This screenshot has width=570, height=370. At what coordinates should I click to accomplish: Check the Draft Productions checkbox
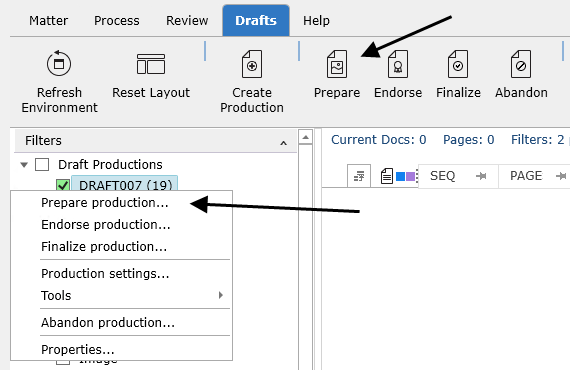[x=42, y=165]
